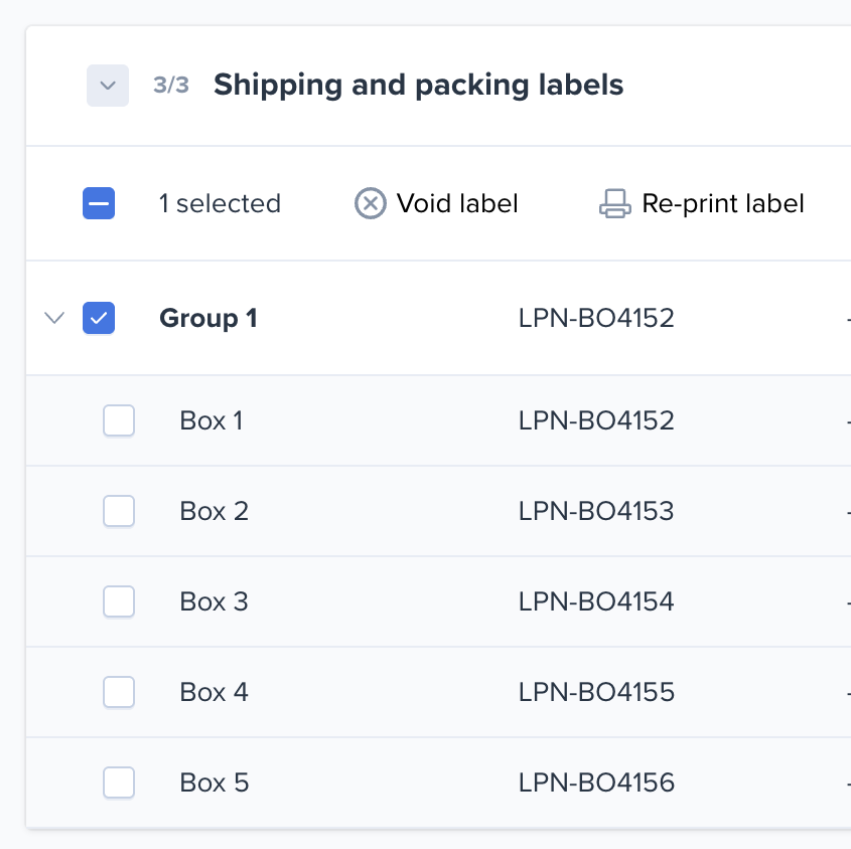Click the Box 1 row name
851x849 pixels.
click(211, 421)
